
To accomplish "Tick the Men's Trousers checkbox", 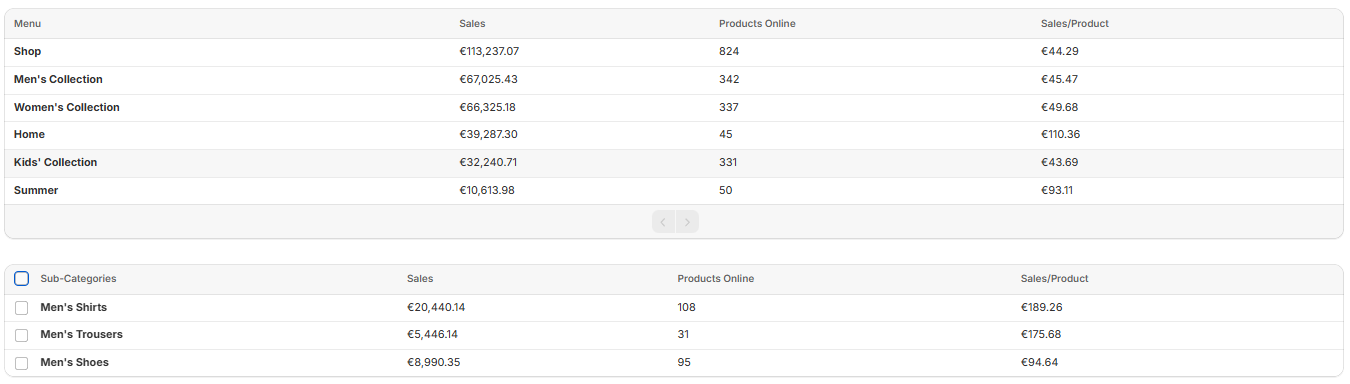I will (22, 335).
